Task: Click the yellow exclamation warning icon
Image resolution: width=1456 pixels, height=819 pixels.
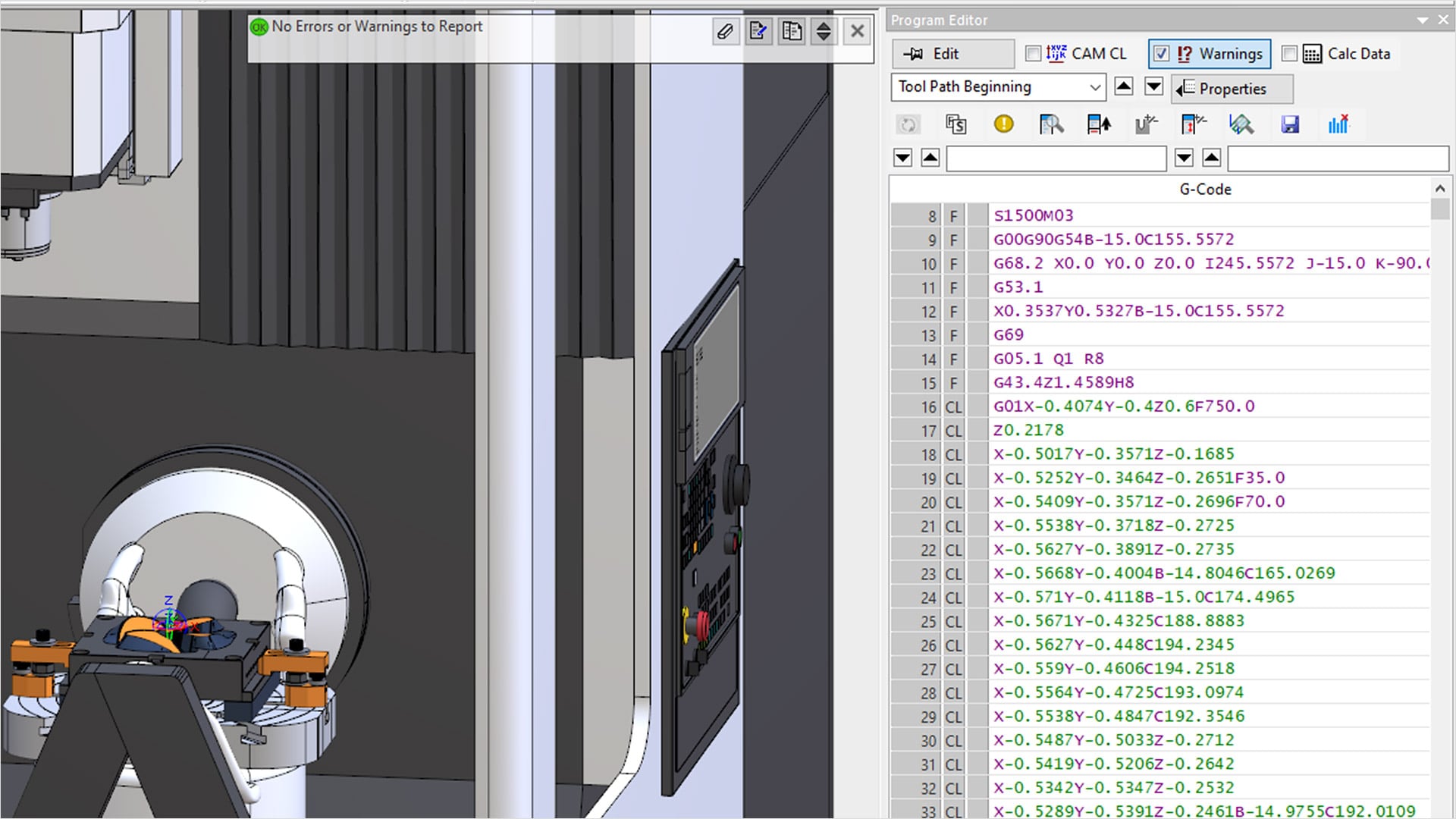Action: pos(1003,124)
